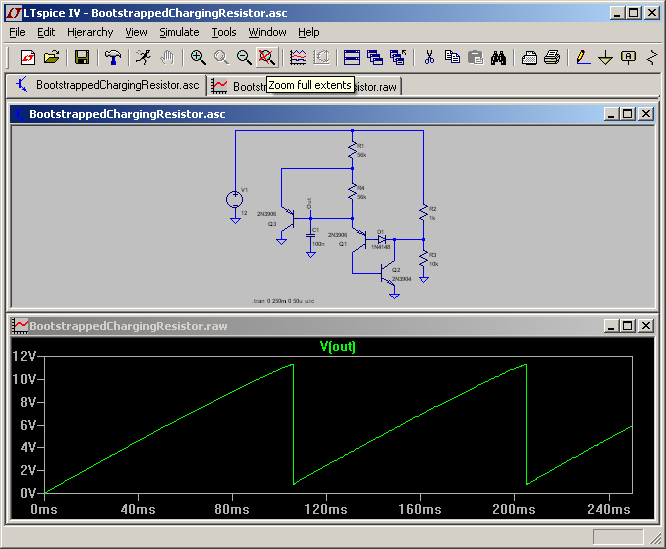This screenshot has width=666, height=549.
Task: Click the Zoom In magnifier icon
Action: coord(198,58)
